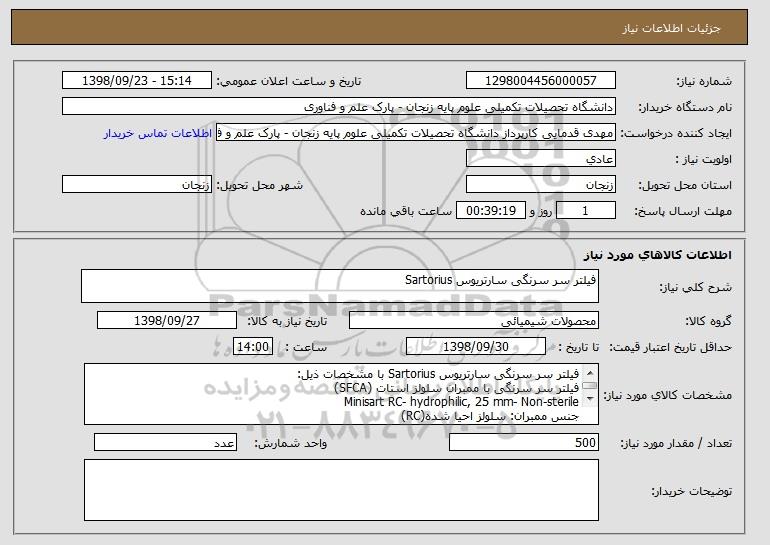The width and height of the screenshot is (770, 545).
Task: Click the label واحد شمارش
Action: 291,443
